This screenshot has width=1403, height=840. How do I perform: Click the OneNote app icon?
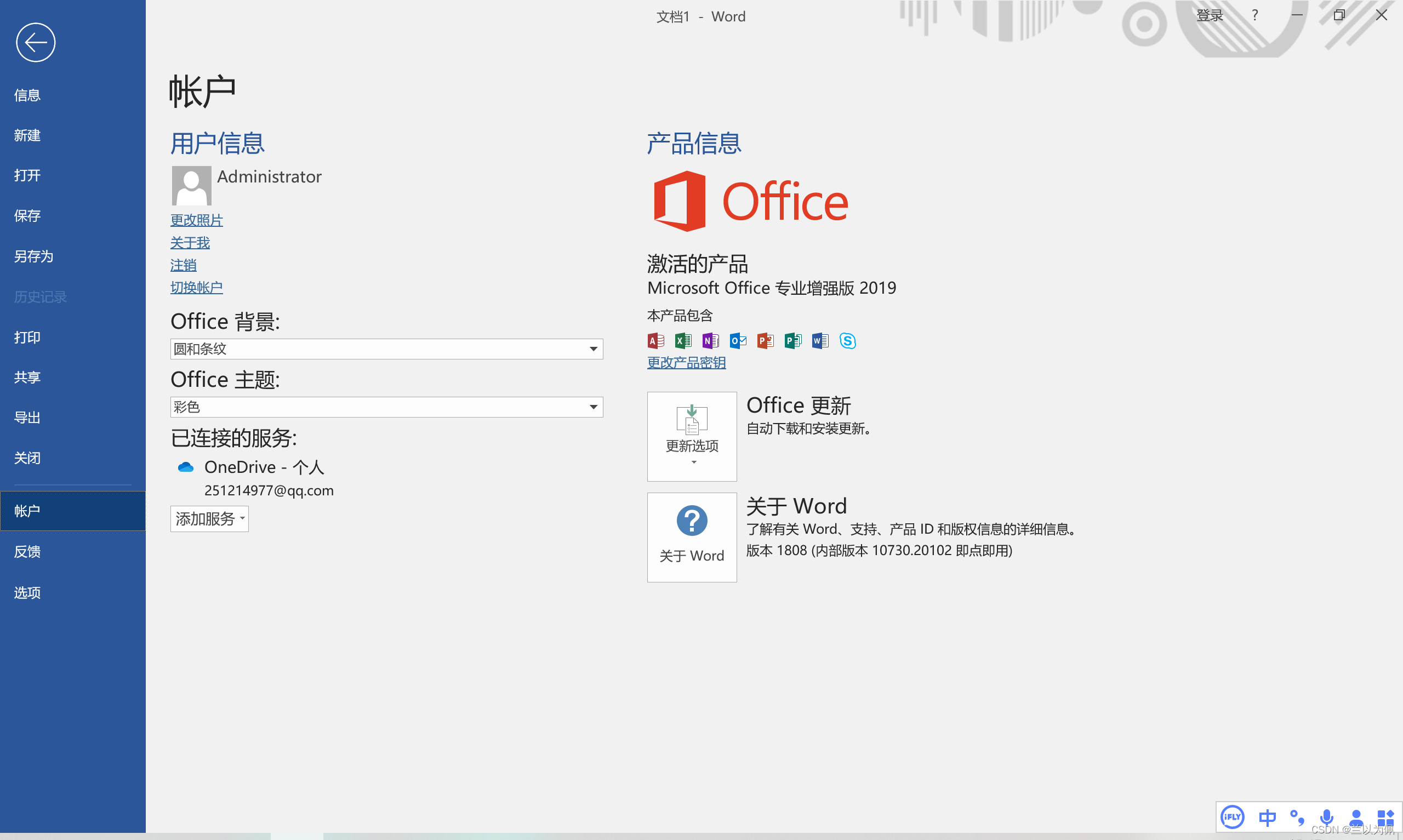coord(710,341)
